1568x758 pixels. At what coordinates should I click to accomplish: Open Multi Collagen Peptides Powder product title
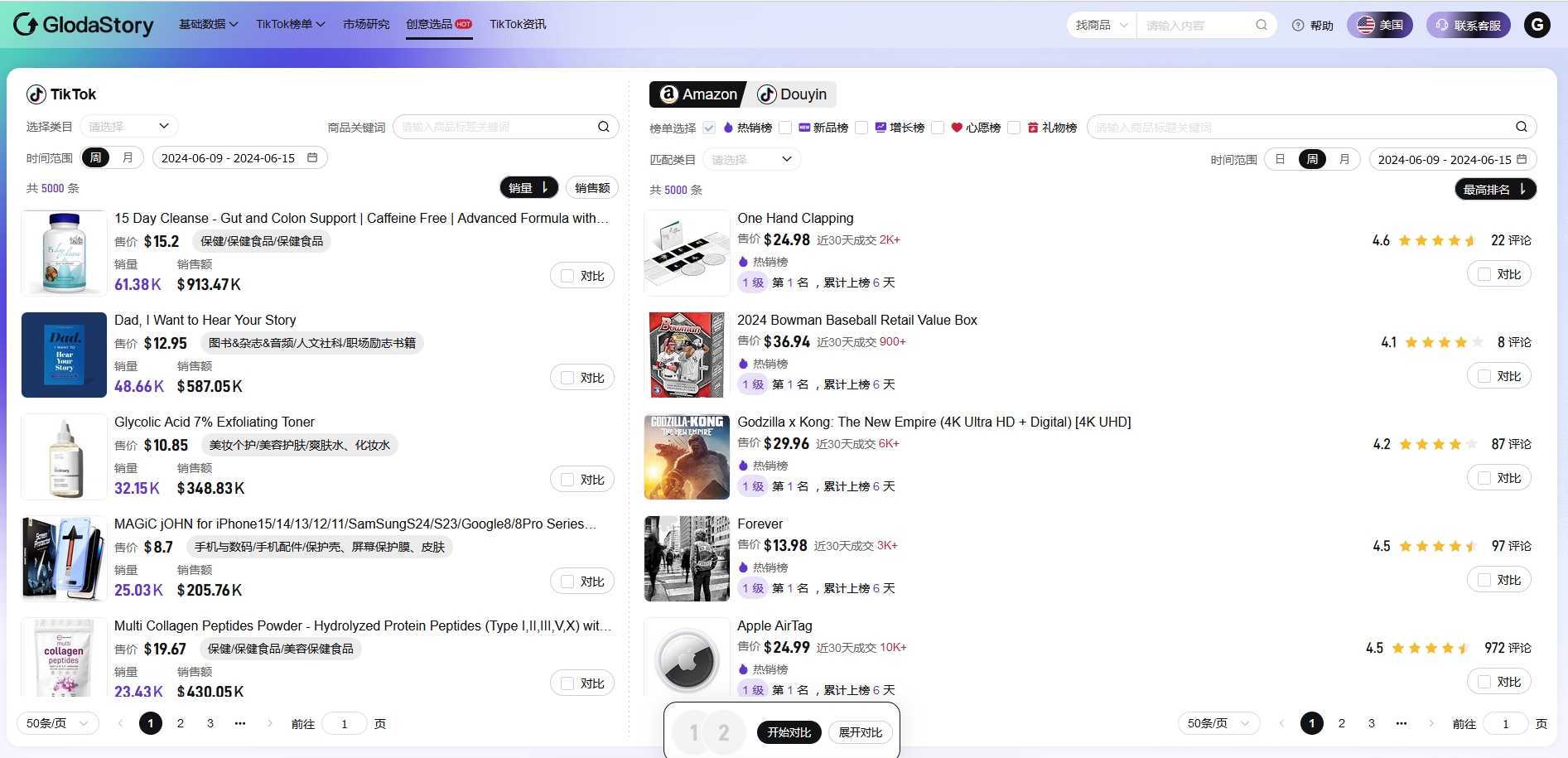pos(363,625)
